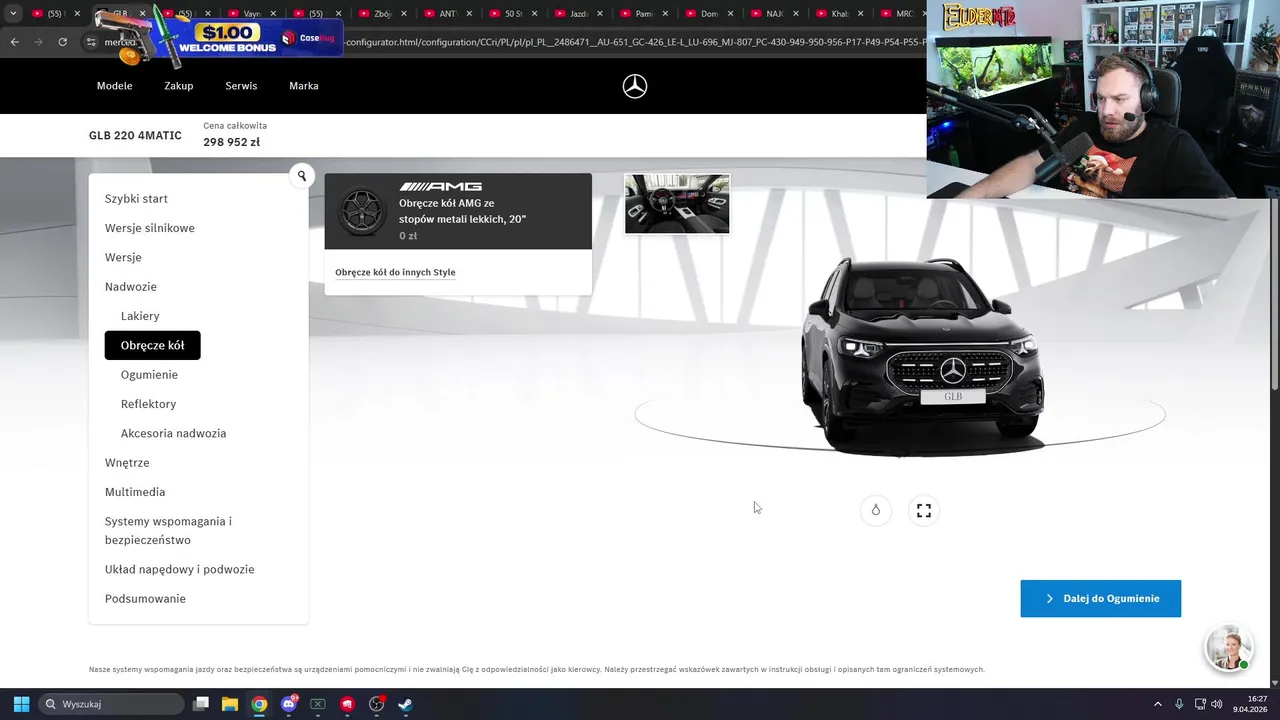Collapse the Nadwozie section
The height and width of the screenshot is (720, 1280).
(x=131, y=287)
